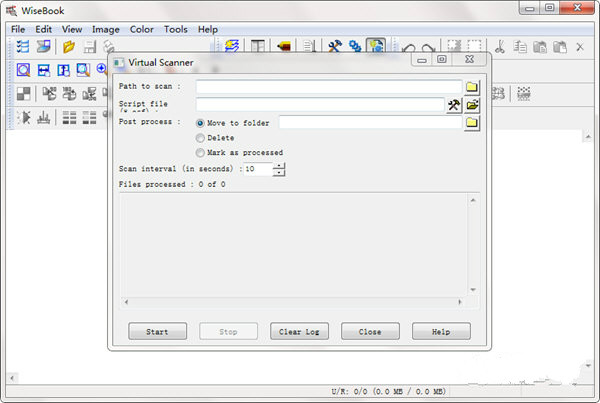Click the Redo arrow icon
Image resolution: width=600 pixels, height=403 pixels.
428,48
